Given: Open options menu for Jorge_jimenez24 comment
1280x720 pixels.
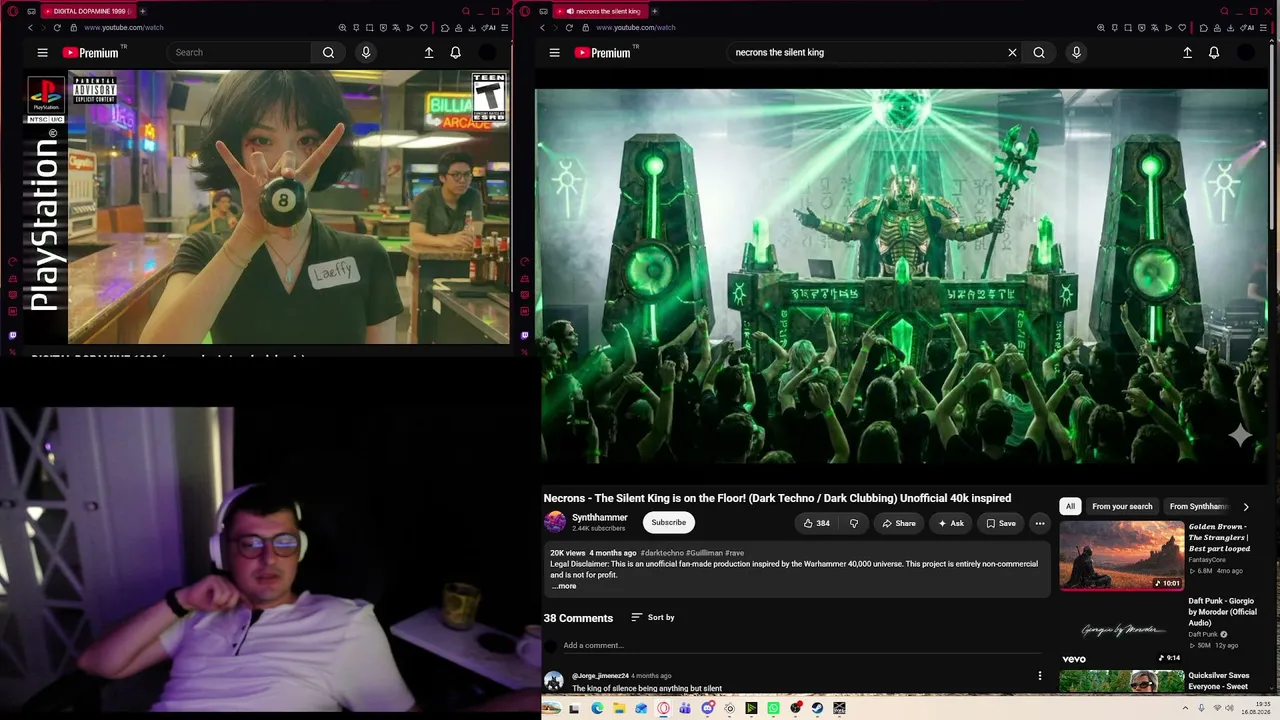Looking at the screenshot, I should [x=1040, y=676].
